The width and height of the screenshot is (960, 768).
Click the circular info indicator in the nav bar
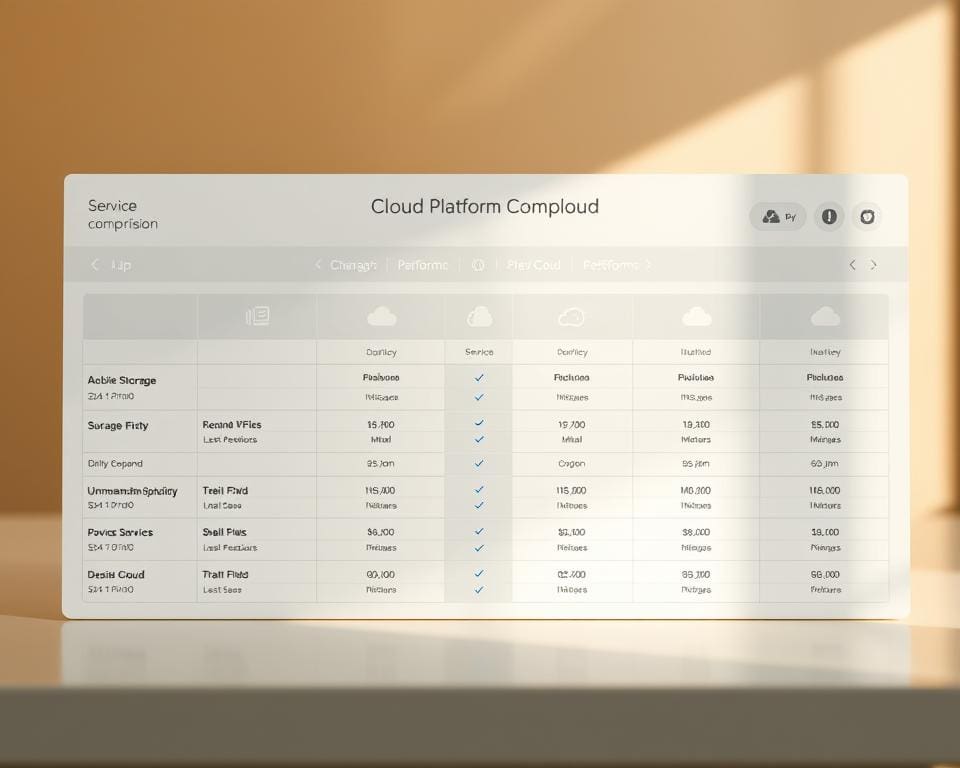coord(477,265)
